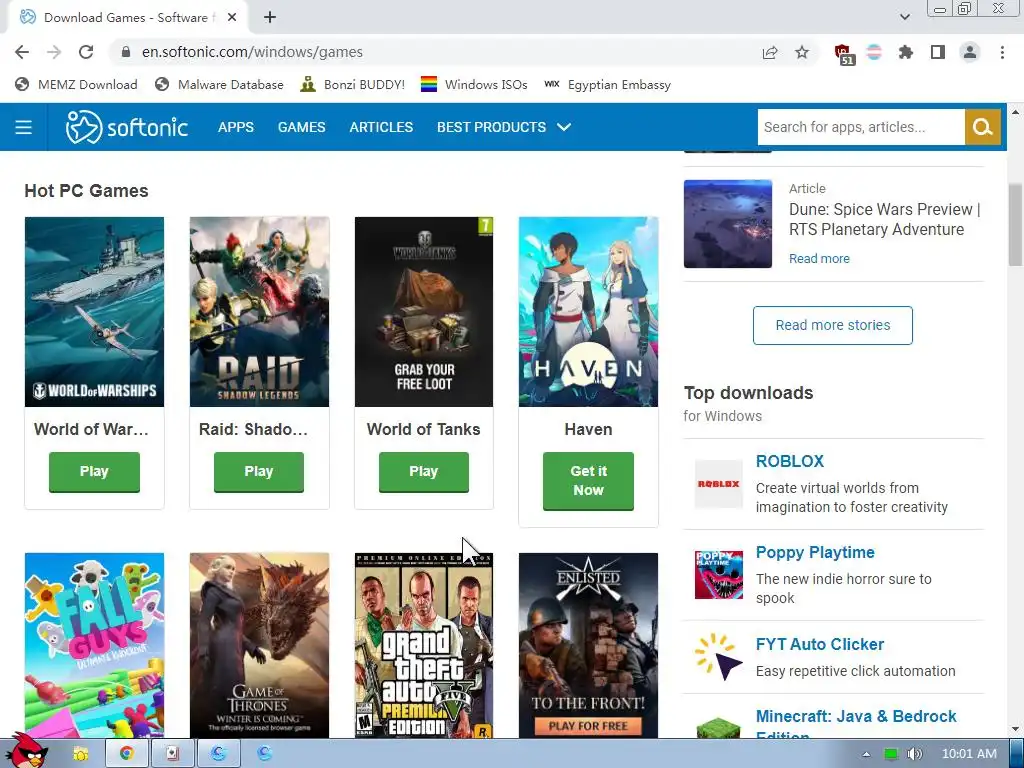Click Read more under Dune article
The image size is (1024, 768).
(x=819, y=259)
